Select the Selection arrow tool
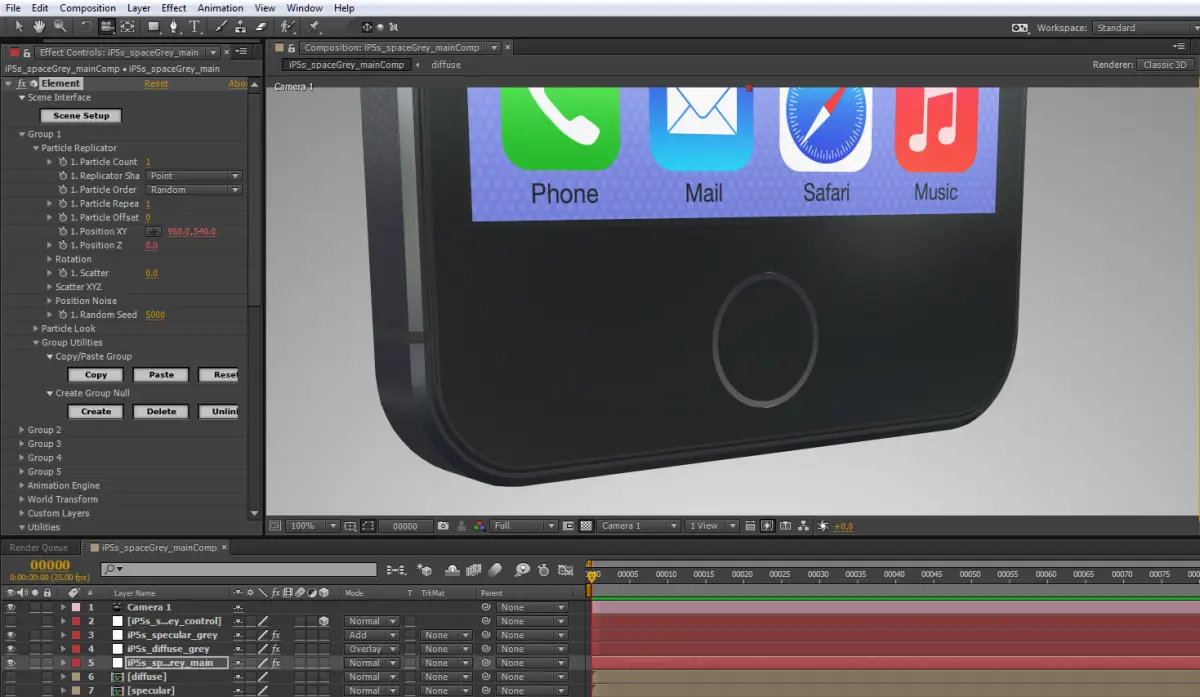This screenshot has height=697, width=1200. tap(19, 26)
